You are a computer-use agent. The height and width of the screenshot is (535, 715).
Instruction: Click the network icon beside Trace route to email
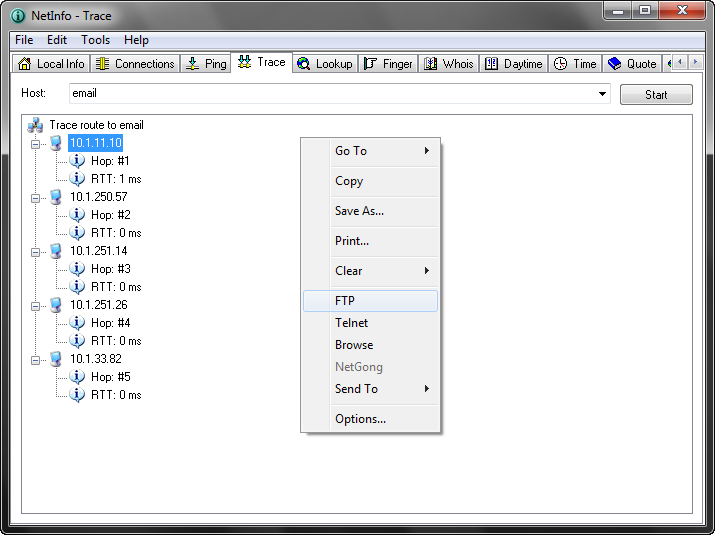[x=35, y=125]
